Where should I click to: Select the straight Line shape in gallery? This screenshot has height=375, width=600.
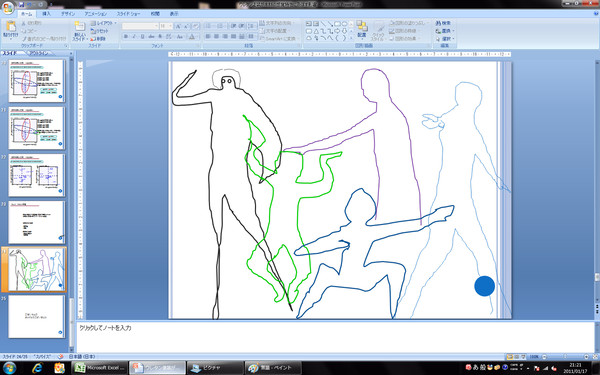coord(323,24)
